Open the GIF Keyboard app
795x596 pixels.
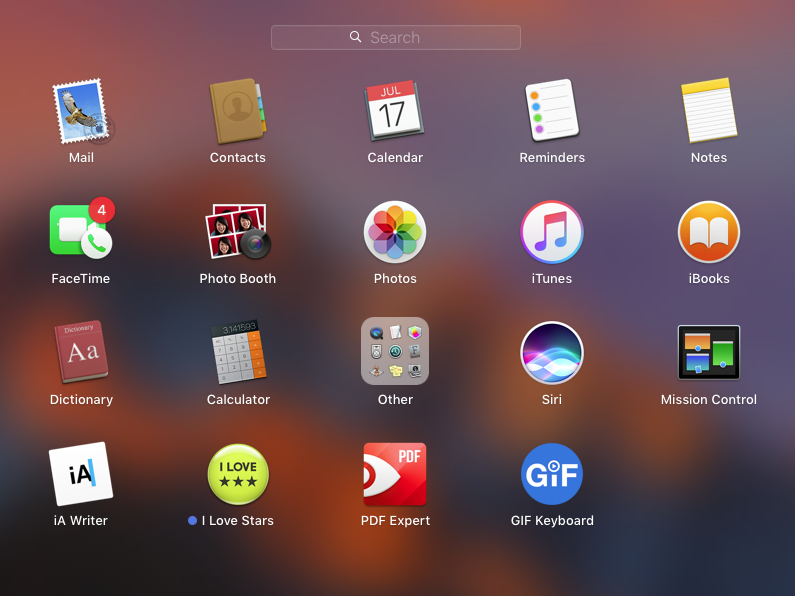tap(552, 474)
